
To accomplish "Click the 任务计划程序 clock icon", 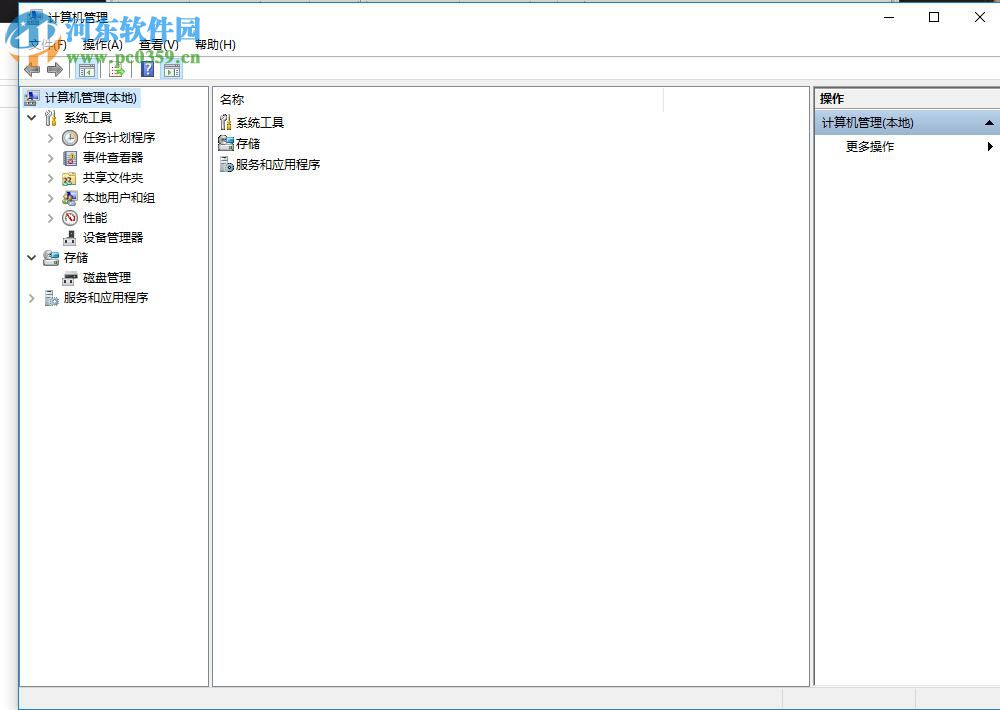I will (x=70, y=138).
